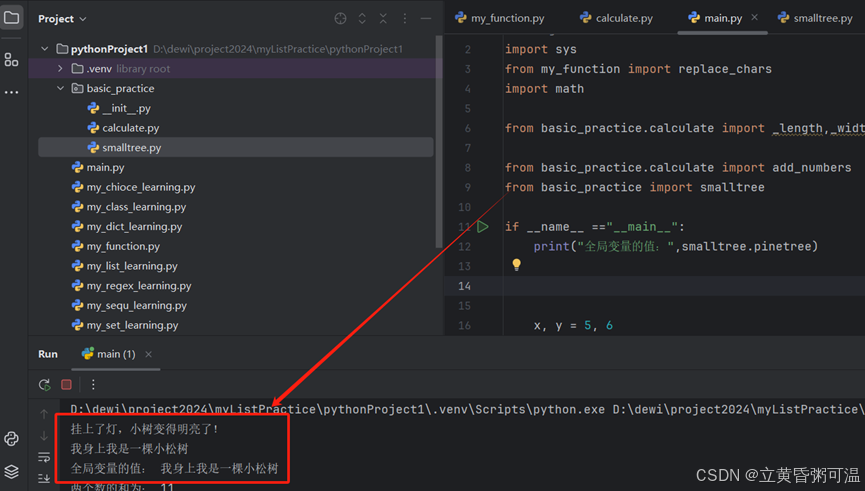Select the main.py editor tab
Screen dimensions: 865x491
point(716,18)
